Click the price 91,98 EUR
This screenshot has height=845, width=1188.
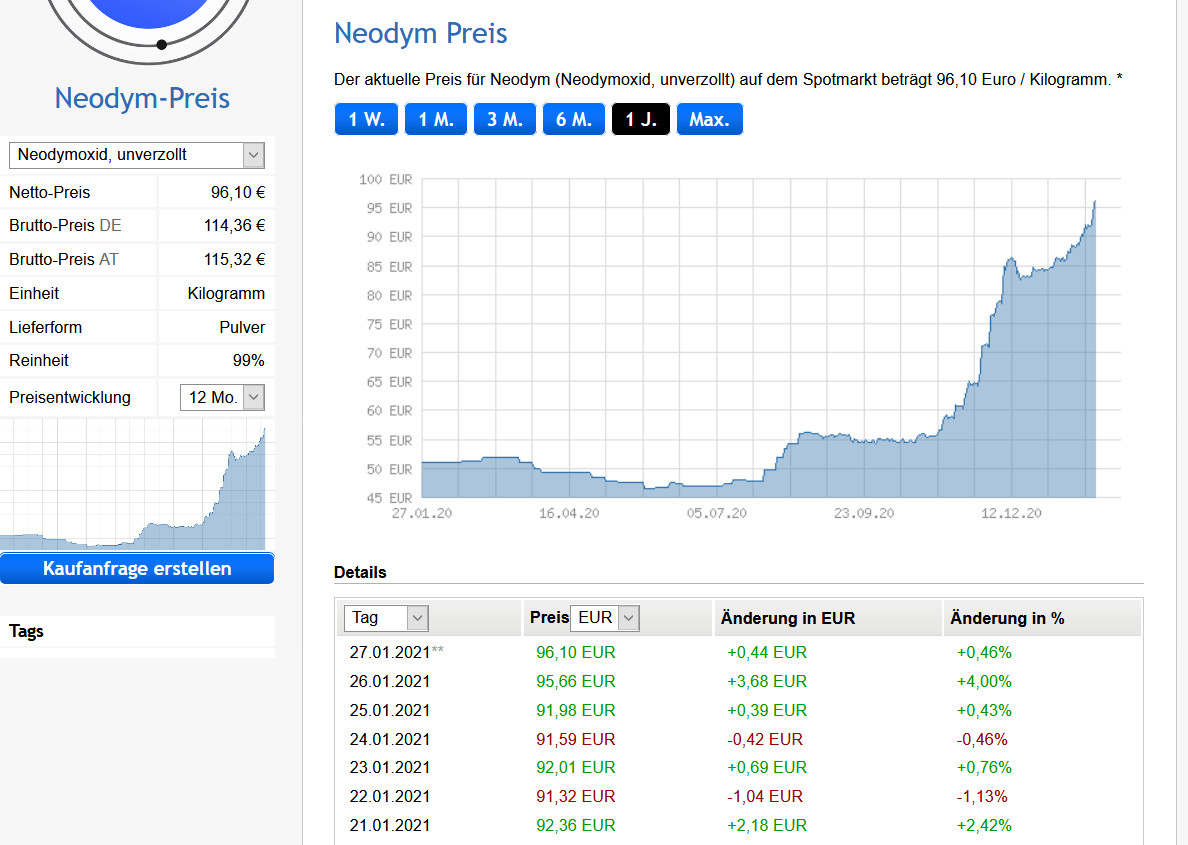click(576, 710)
